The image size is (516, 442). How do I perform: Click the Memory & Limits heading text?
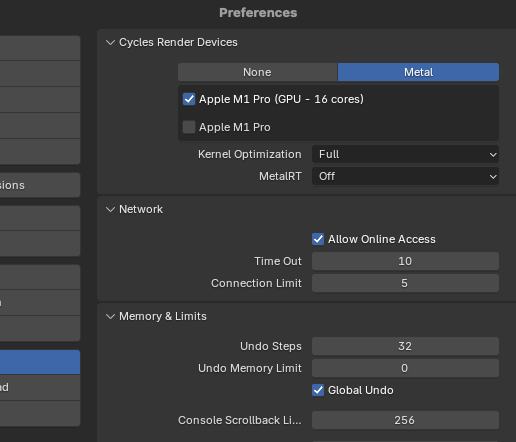point(163,316)
